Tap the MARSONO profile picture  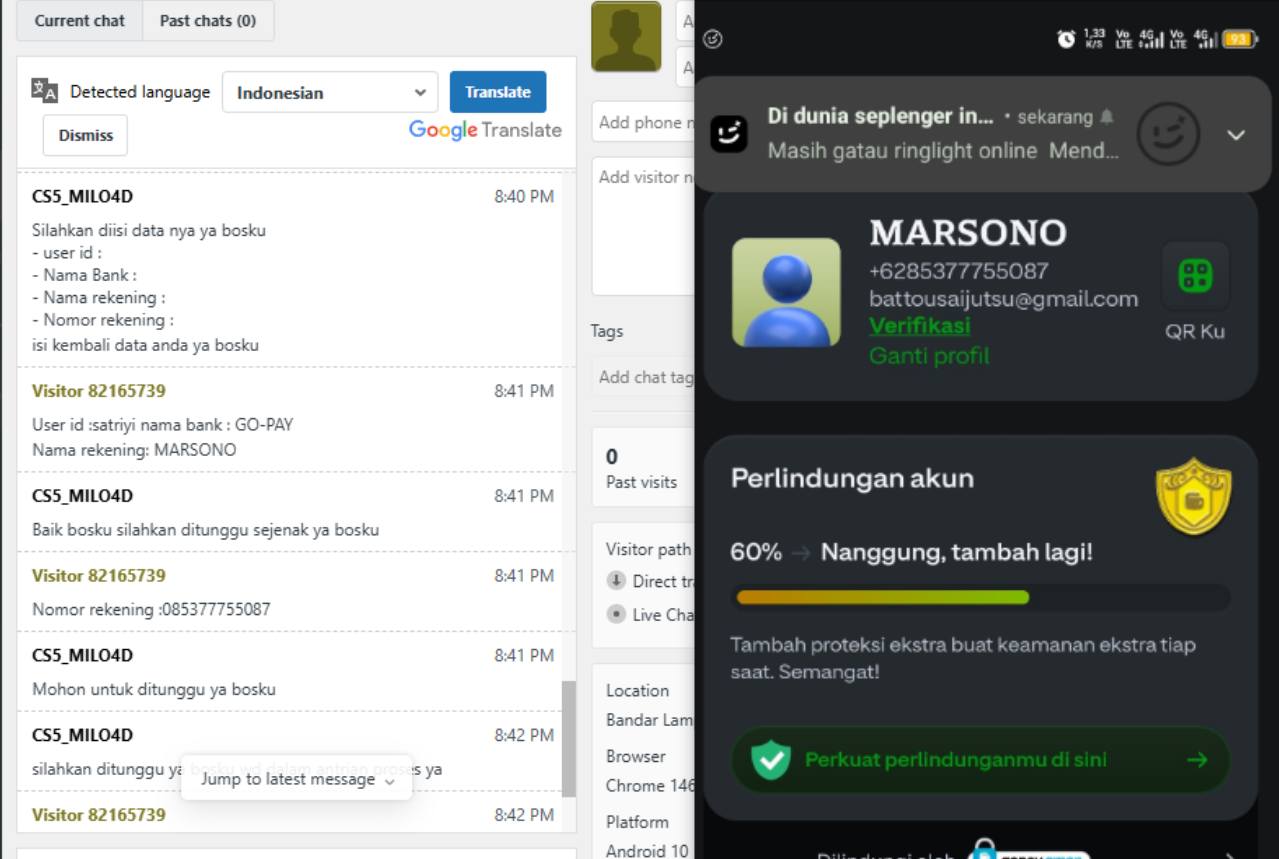point(786,292)
